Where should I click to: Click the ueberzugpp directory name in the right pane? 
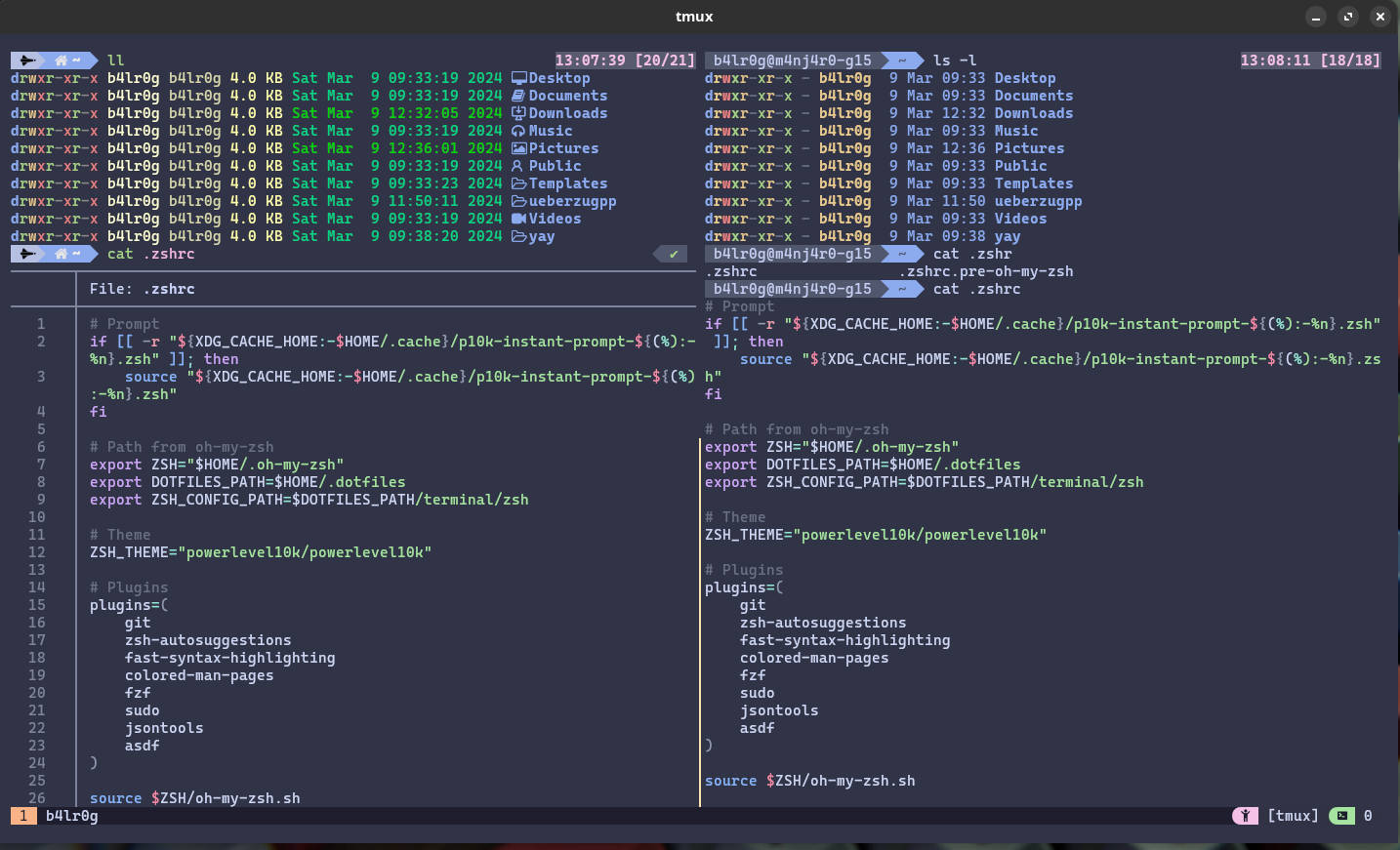pos(1039,201)
